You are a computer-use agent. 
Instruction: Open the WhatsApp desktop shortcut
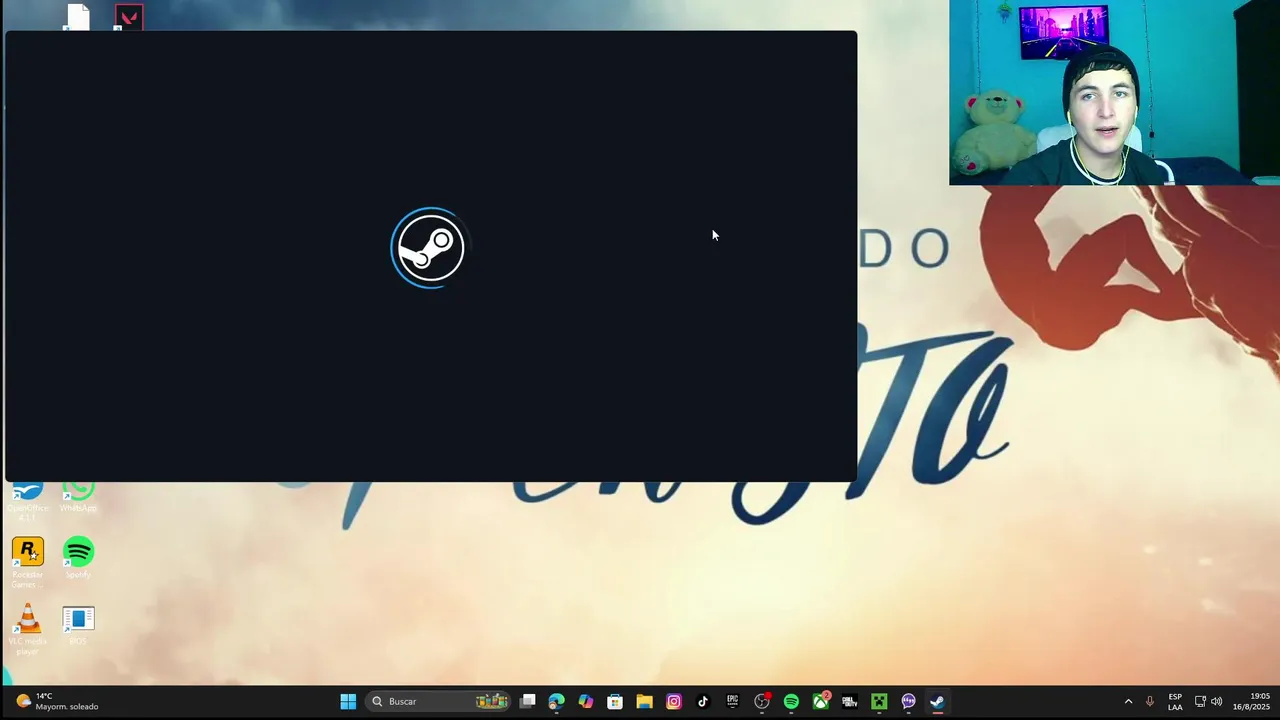click(78, 497)
